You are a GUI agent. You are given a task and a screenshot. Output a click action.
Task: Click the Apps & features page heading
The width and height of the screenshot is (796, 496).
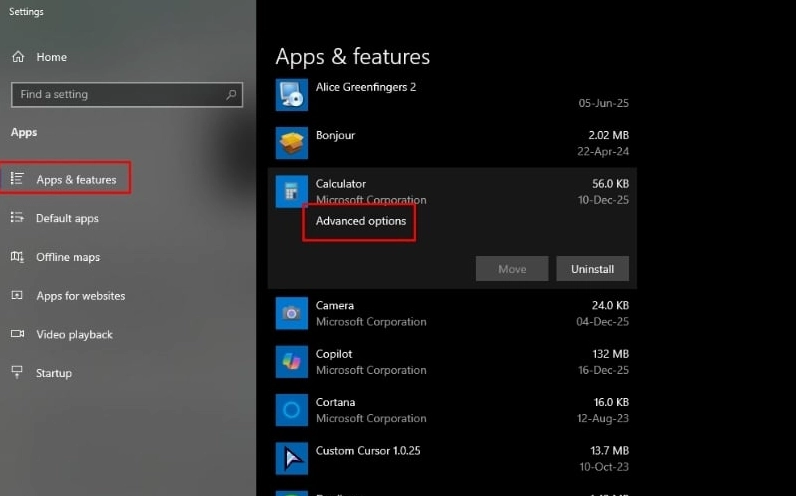point(352,57)
